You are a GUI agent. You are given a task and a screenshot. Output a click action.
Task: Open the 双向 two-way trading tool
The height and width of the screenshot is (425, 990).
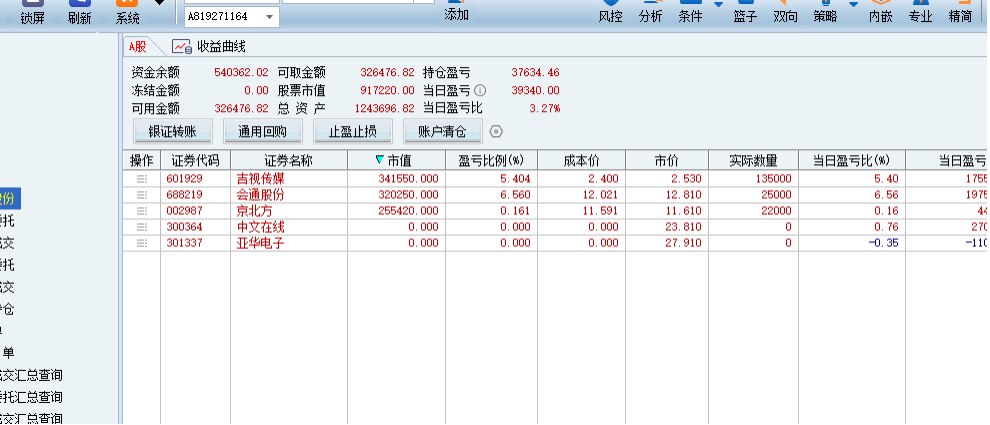point(785,11)
